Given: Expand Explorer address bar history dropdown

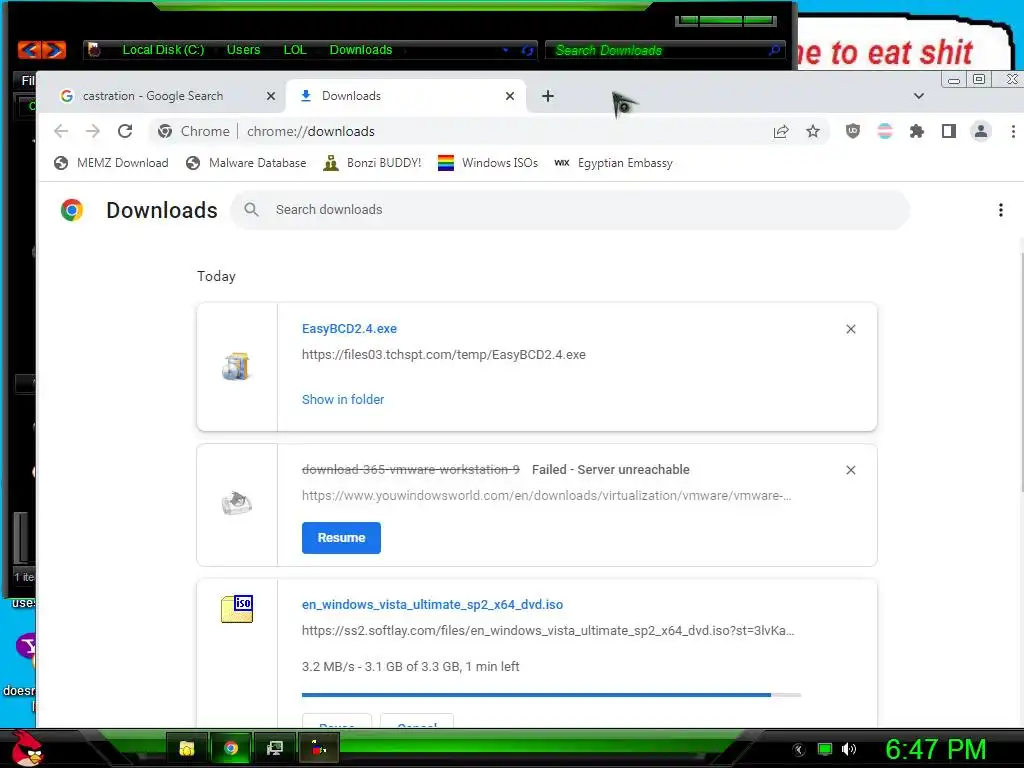Looking at the screenshot, I should [505, 50].
